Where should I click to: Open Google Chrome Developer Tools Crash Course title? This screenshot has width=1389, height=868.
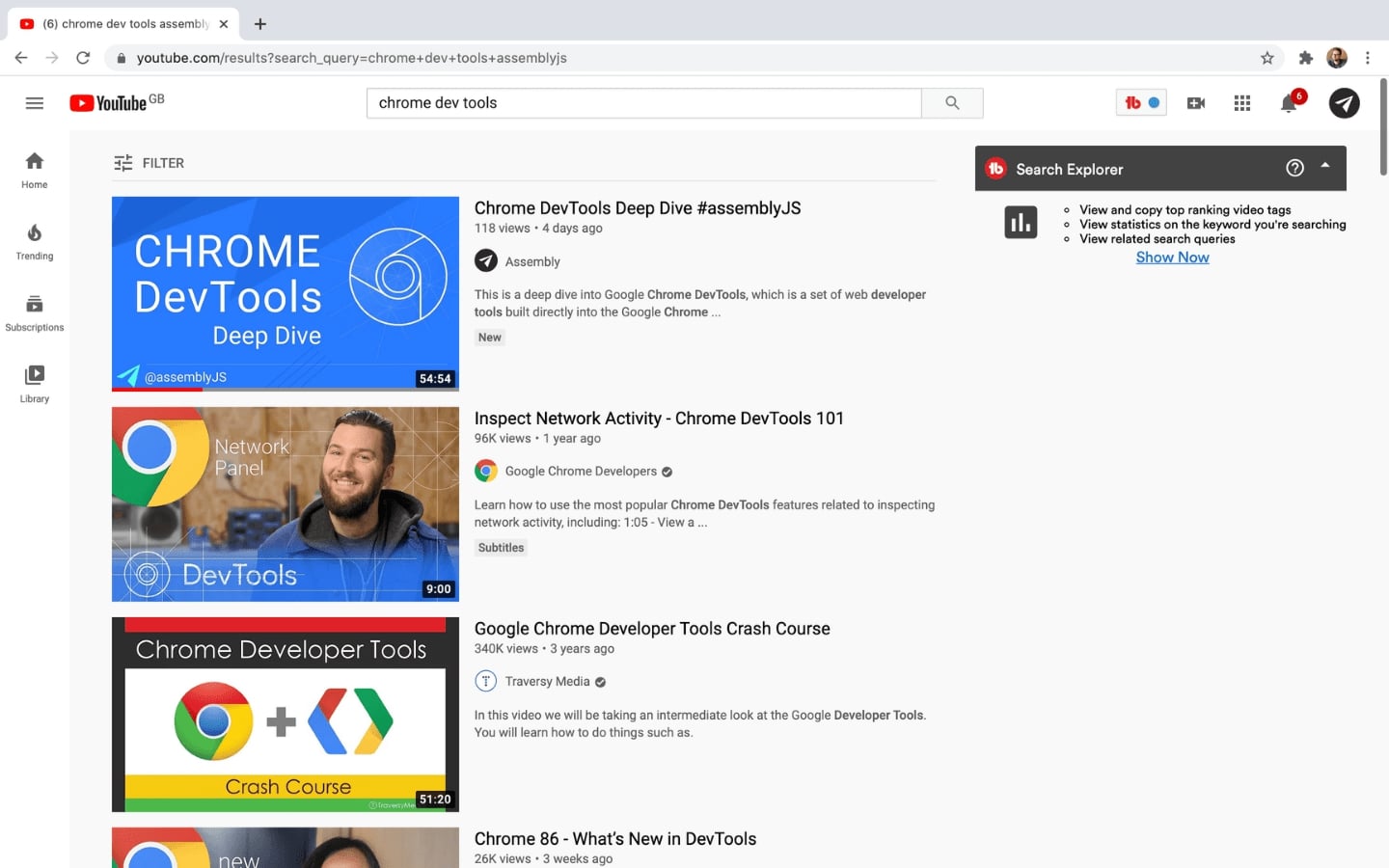(x=652, y=629)
